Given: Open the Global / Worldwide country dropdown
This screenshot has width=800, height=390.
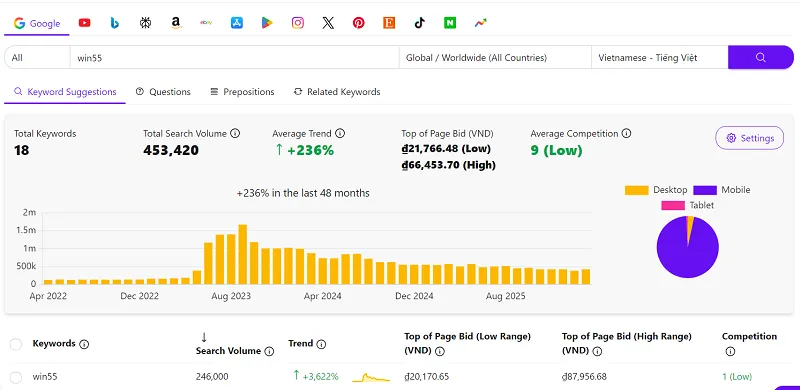Looking at the screenshot, I should [x=495, y=58].
